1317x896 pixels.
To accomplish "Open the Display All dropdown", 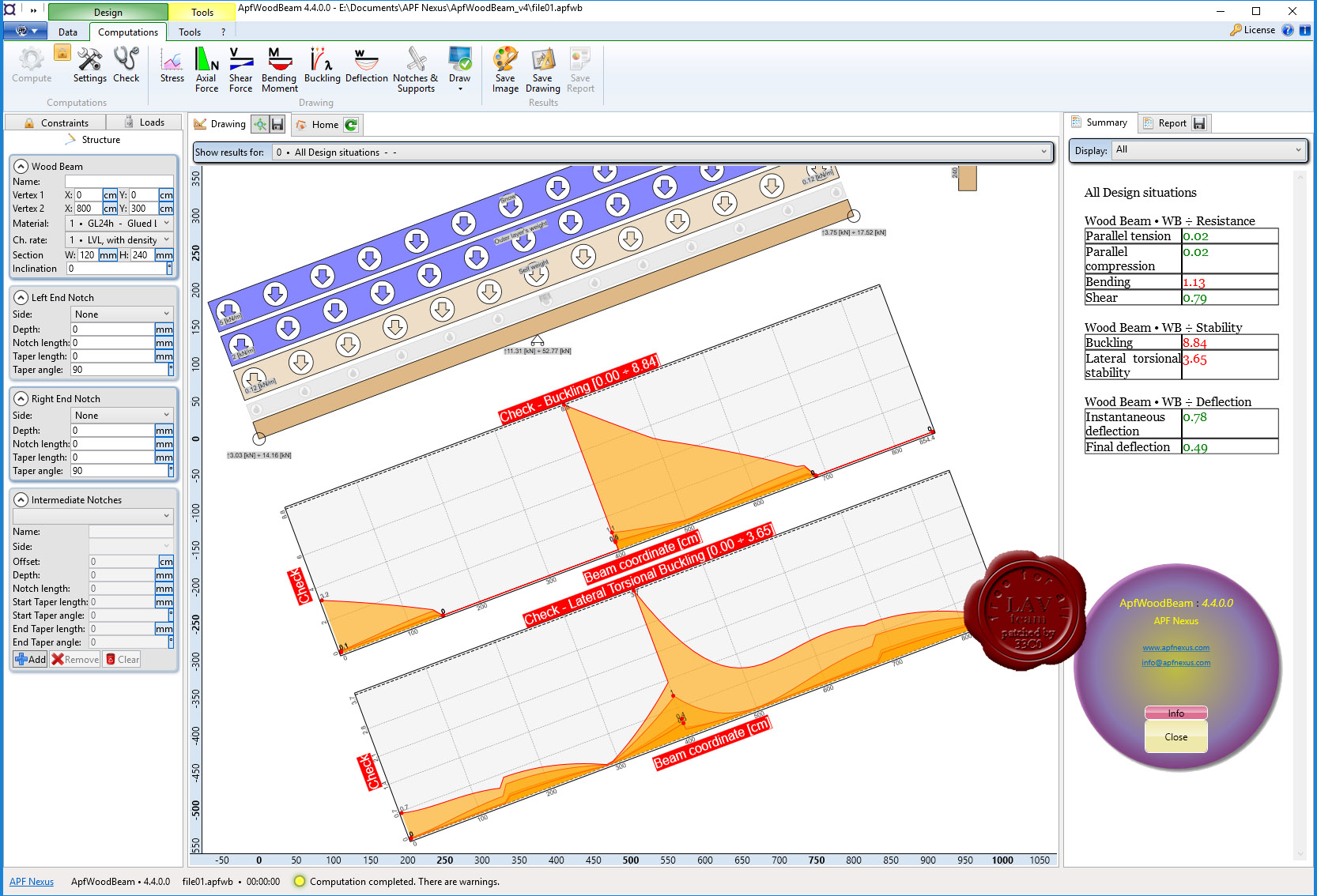I will pos(1208,150).
